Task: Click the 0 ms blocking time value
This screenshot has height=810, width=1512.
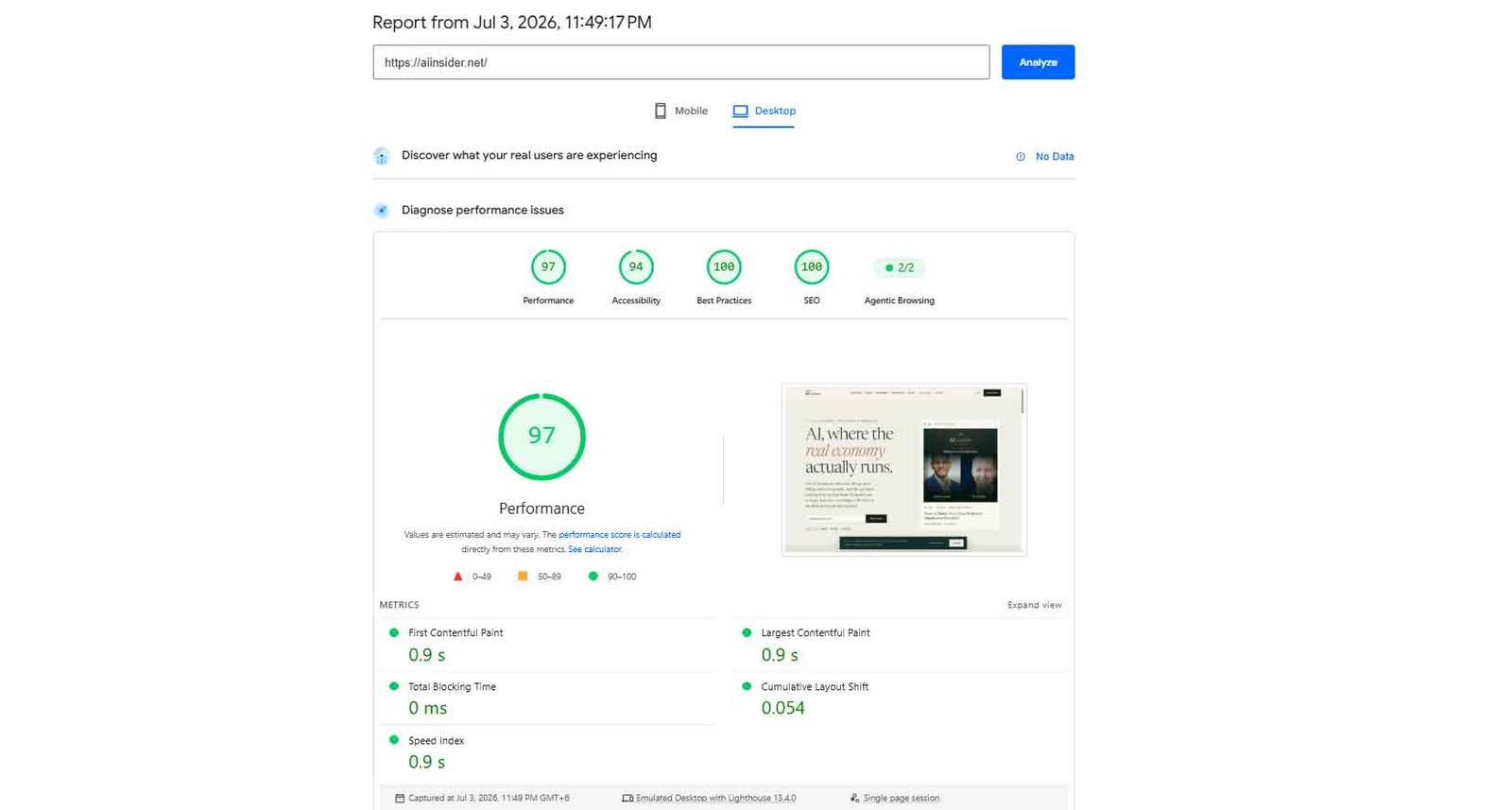Action: click(428, 709)
